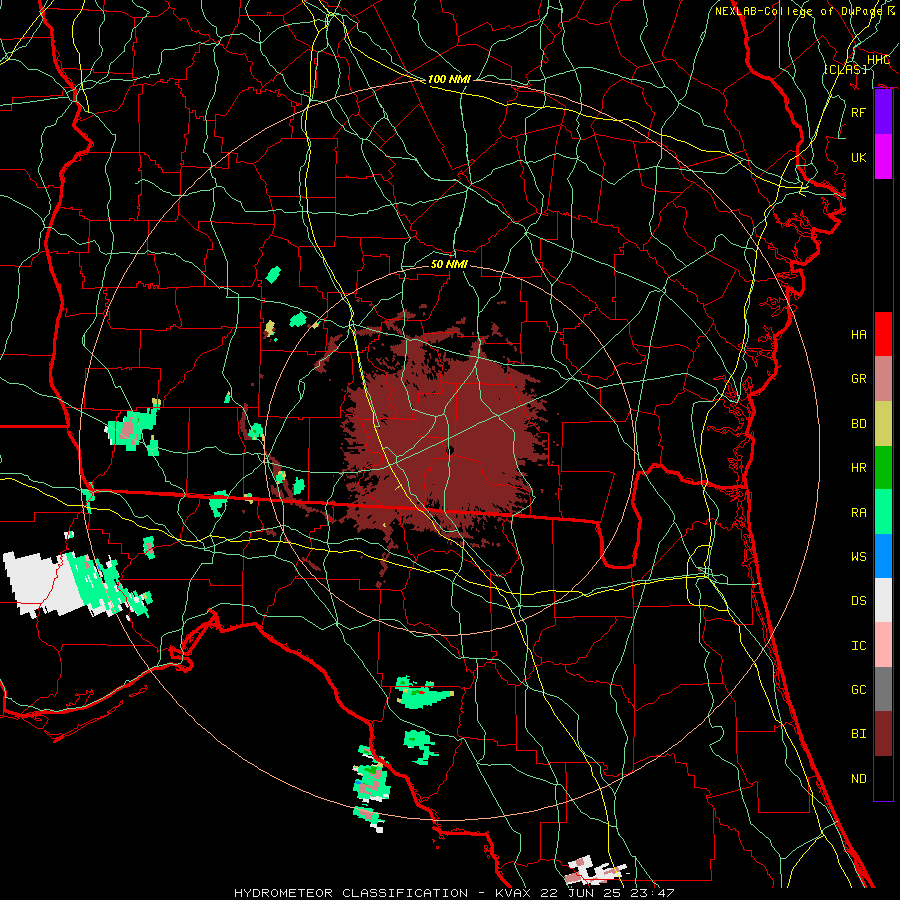Click the ND black legend swatch
Screen dimensions: 900x900
click(883, 778)
